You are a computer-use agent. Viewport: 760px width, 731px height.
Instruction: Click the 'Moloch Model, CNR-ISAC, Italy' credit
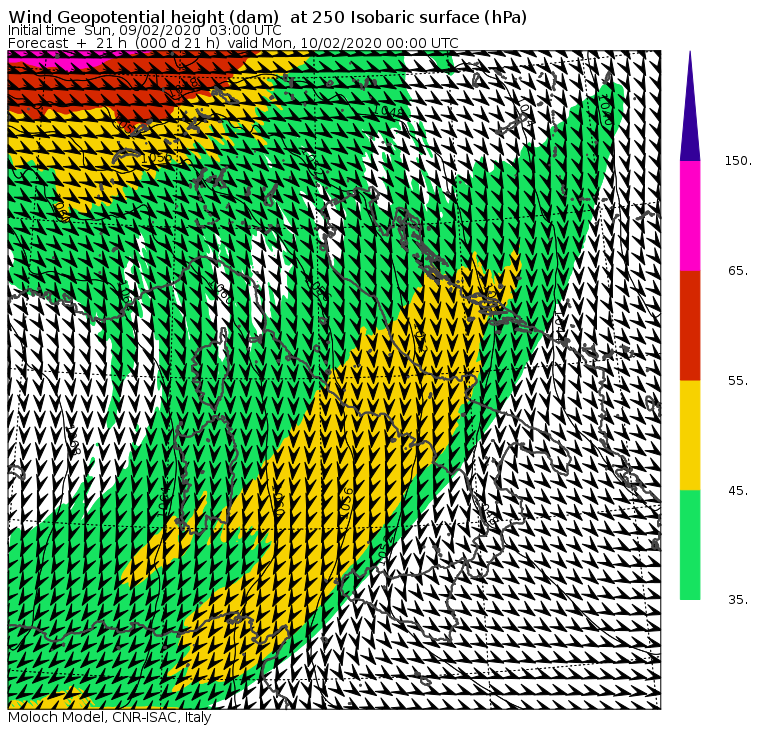pyautogui.click(x=110, y=717)
